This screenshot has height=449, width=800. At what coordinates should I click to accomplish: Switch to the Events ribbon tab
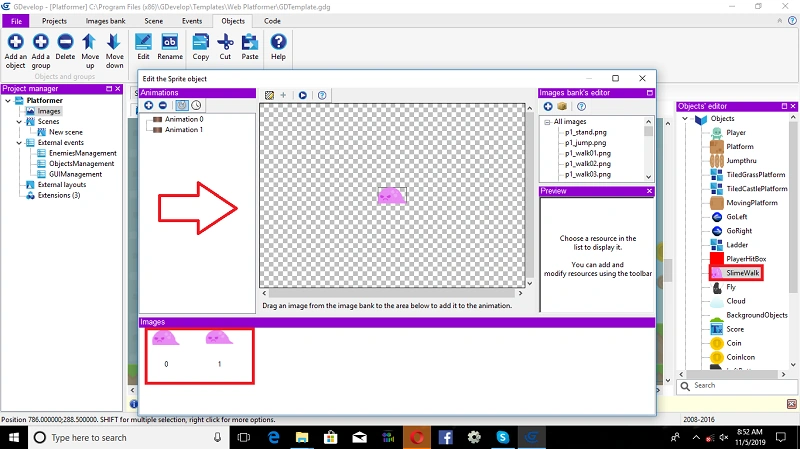click(x=192, y=21)
